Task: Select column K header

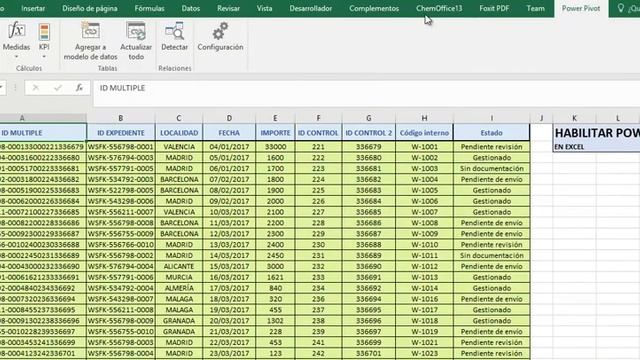Action: 574,118
